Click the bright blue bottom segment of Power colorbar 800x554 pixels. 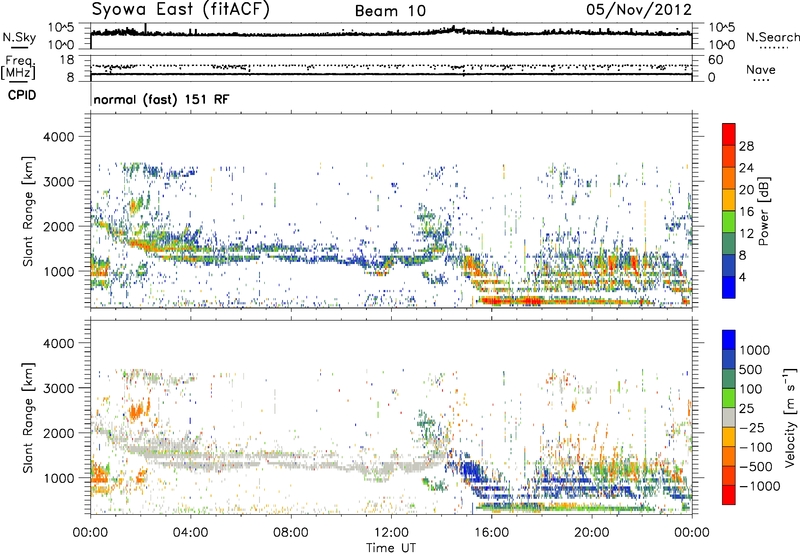pyautogui.click(x=729, y=288)
